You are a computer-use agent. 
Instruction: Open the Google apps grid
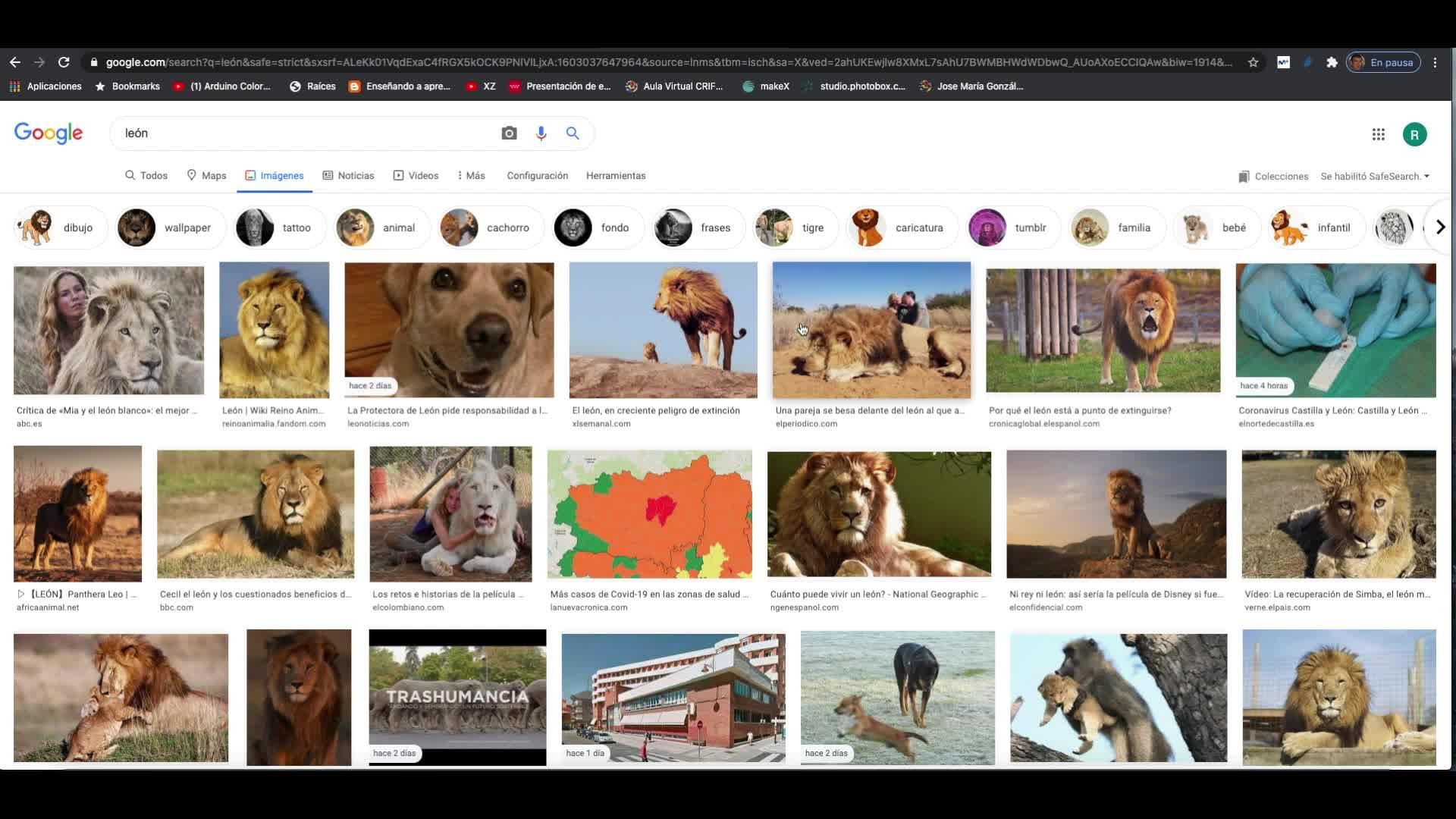pos(1378,134)
